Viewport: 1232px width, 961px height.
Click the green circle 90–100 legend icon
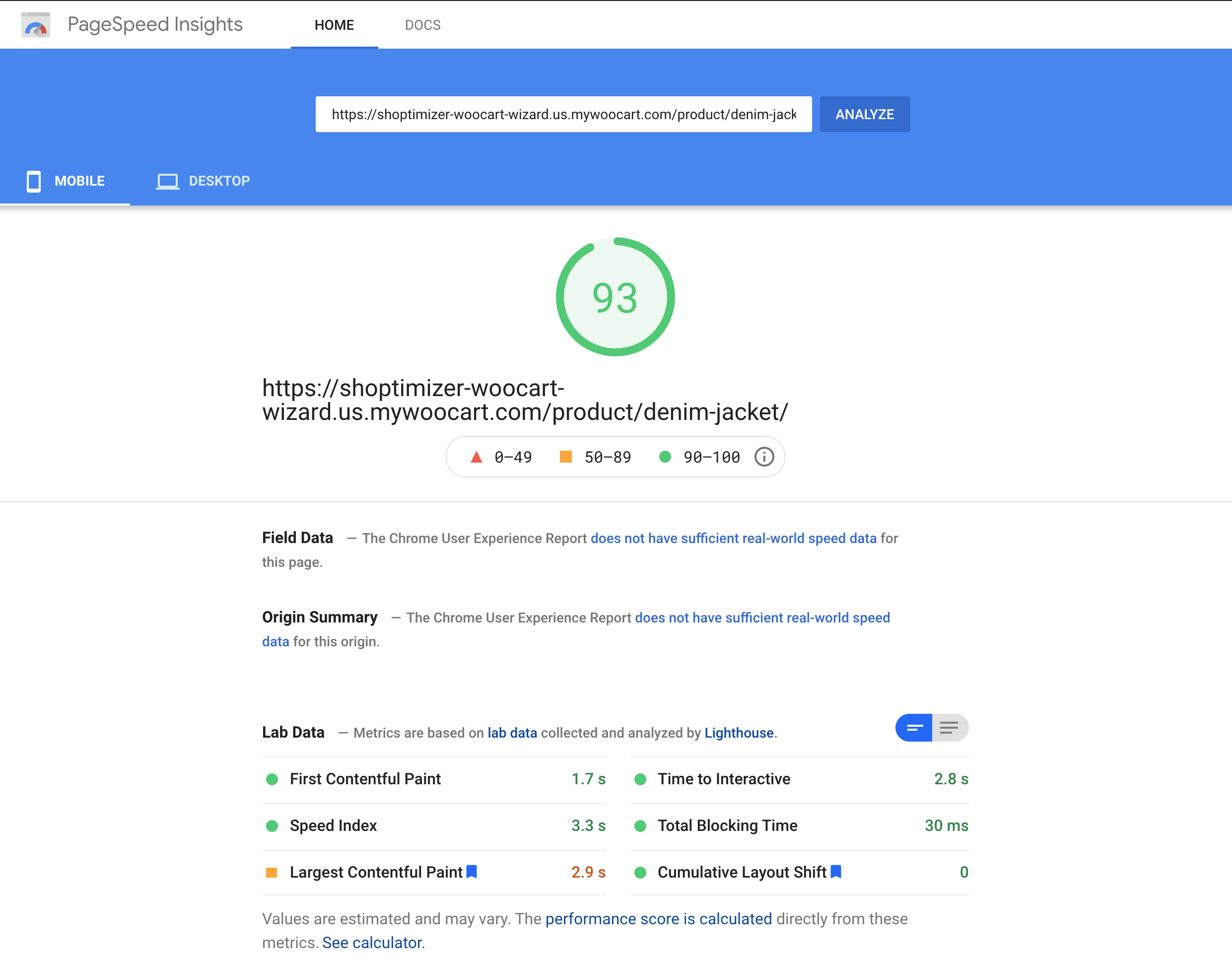tap(665, 457)
